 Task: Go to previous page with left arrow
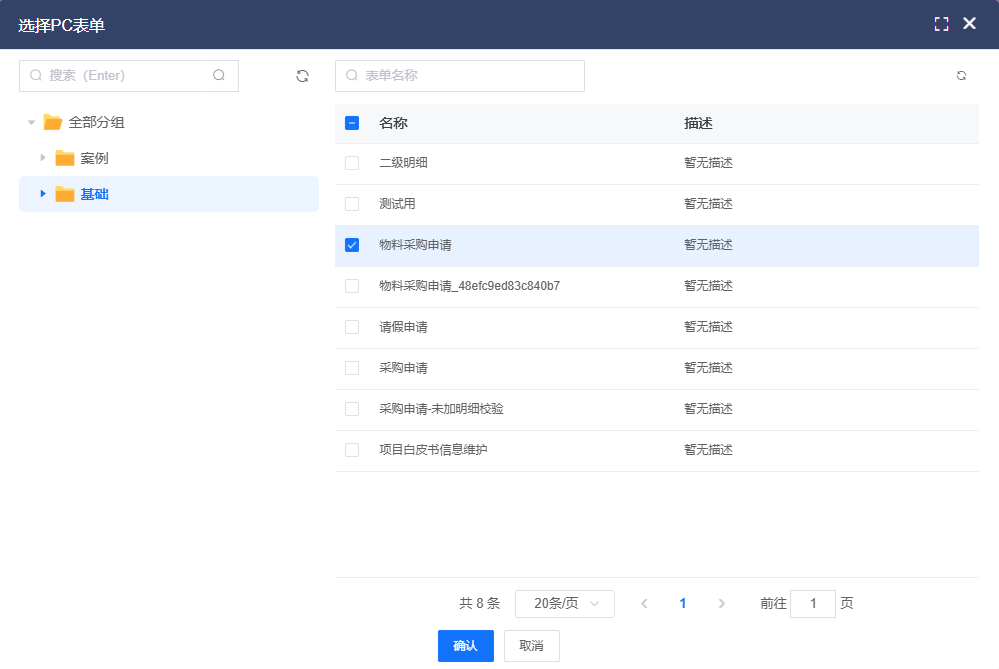click(644, 603)
